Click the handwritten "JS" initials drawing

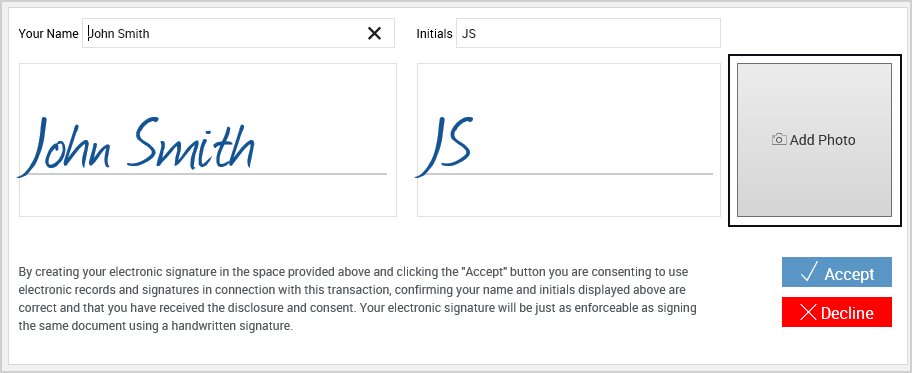point(444,147)
